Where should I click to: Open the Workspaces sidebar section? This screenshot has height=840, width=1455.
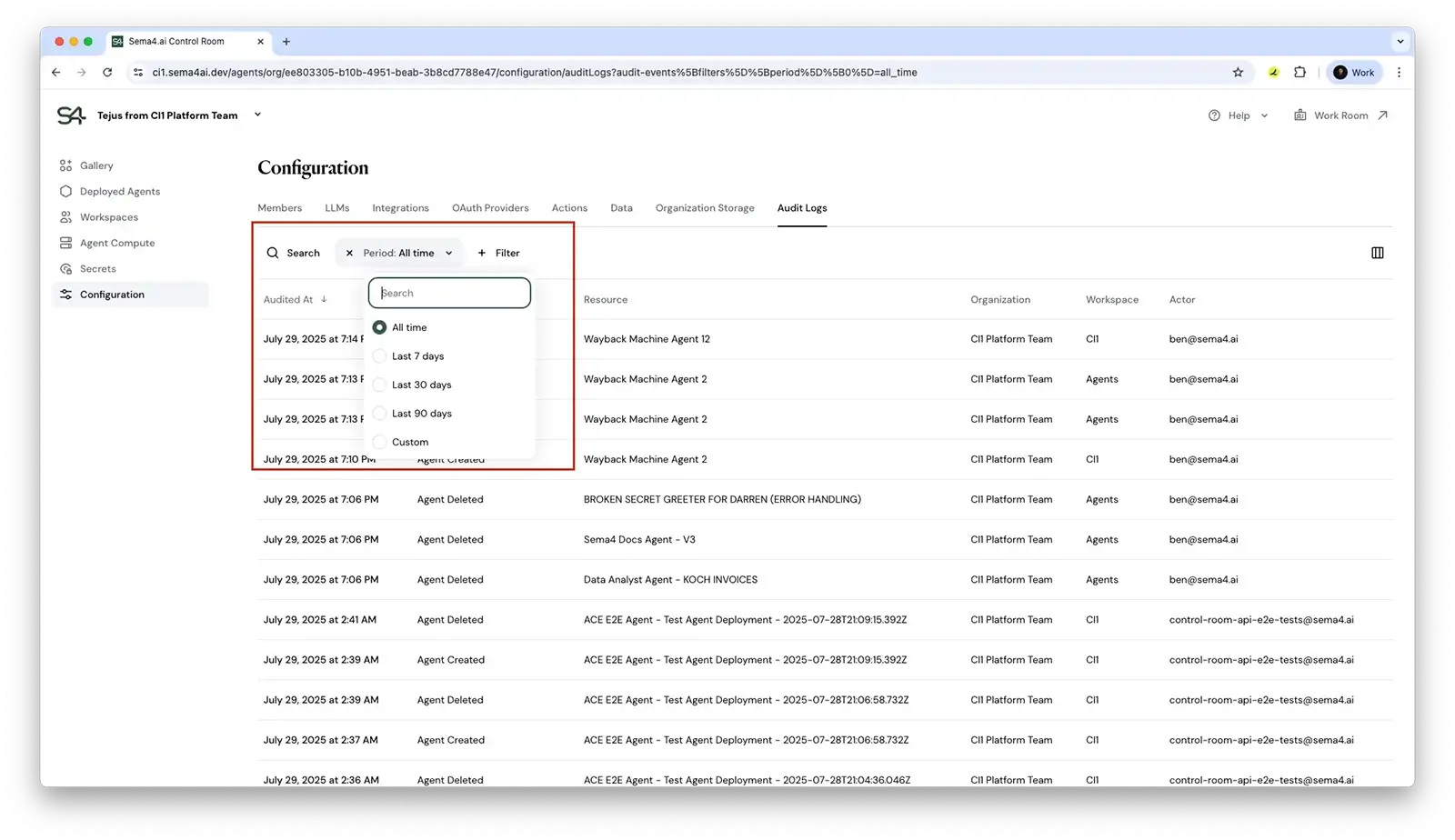[109, 216]
